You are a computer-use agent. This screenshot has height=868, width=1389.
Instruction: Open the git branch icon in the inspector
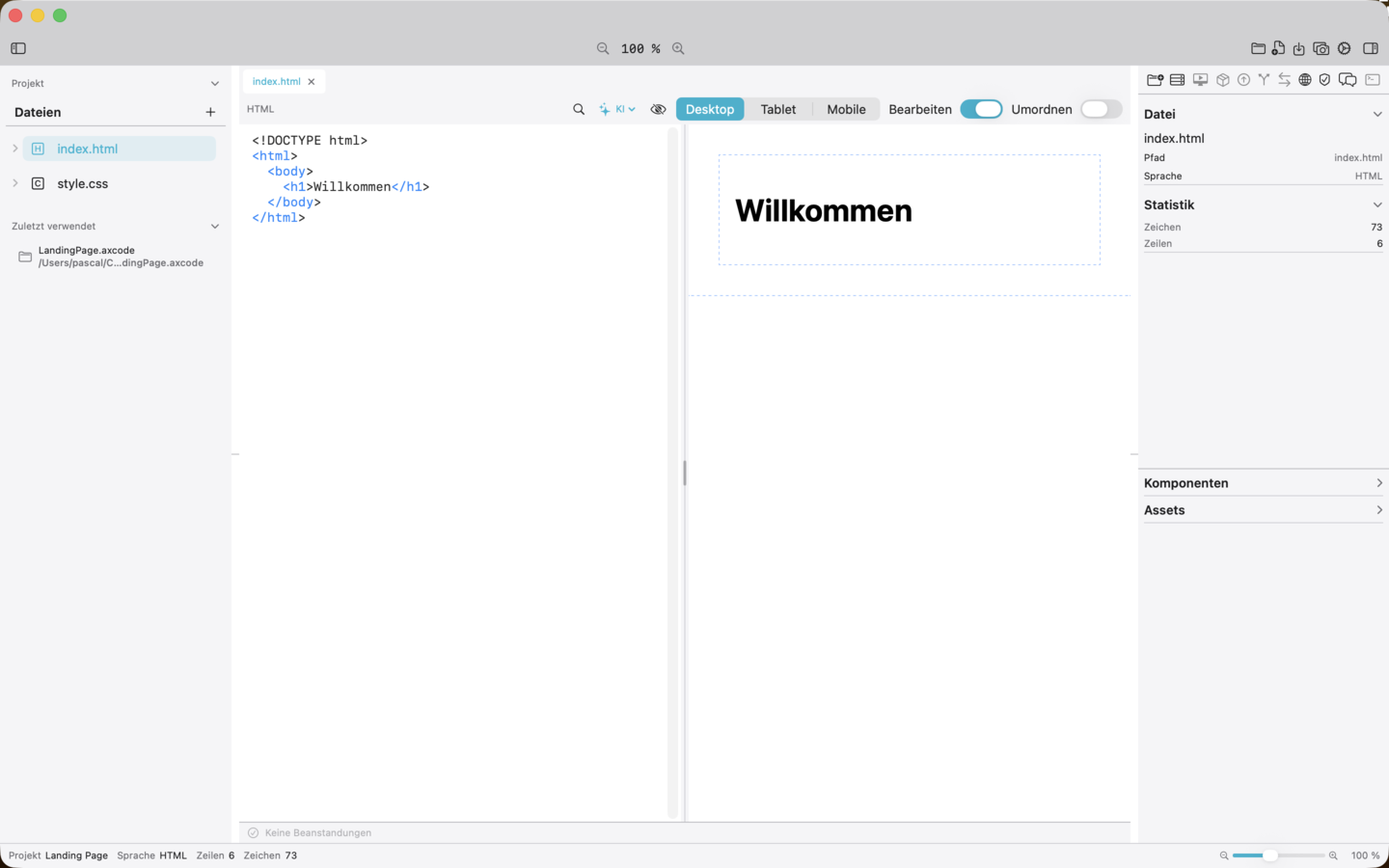[x=1264, y=80]
